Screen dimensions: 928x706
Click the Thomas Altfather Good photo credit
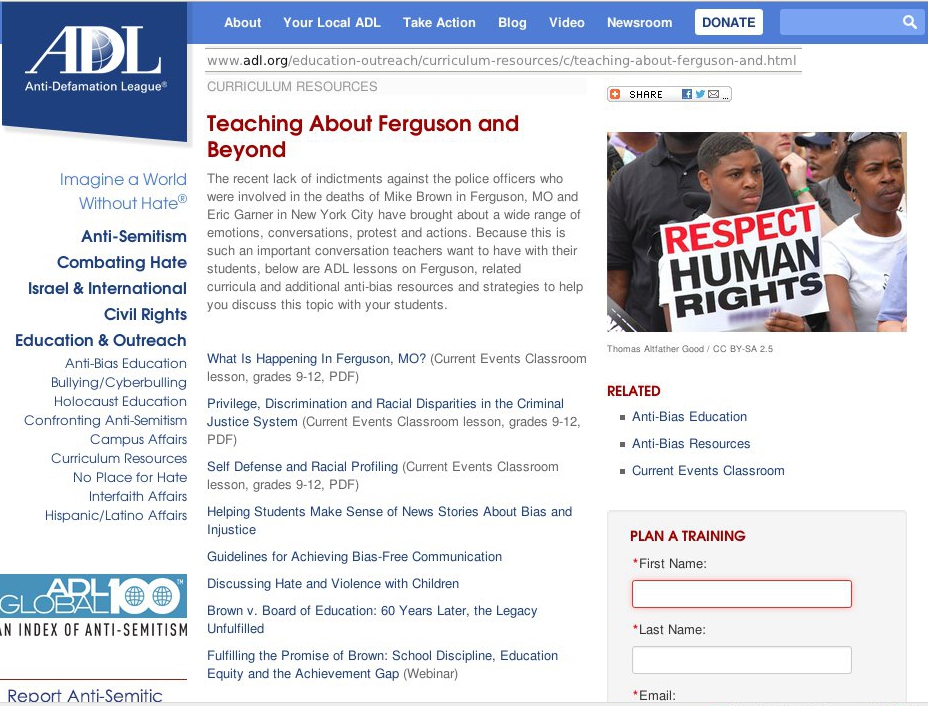pyautogui.click(x=690, y=349)
